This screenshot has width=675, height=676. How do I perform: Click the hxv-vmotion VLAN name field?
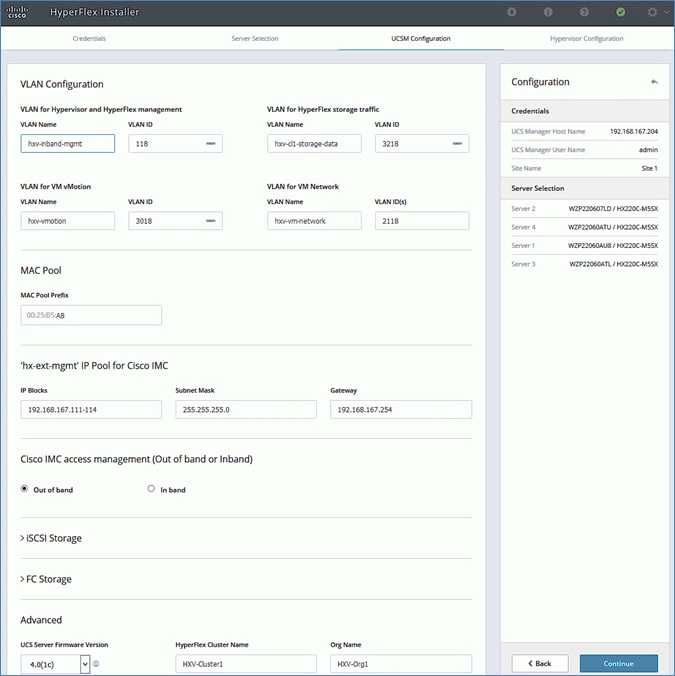(x=68, y=221)
